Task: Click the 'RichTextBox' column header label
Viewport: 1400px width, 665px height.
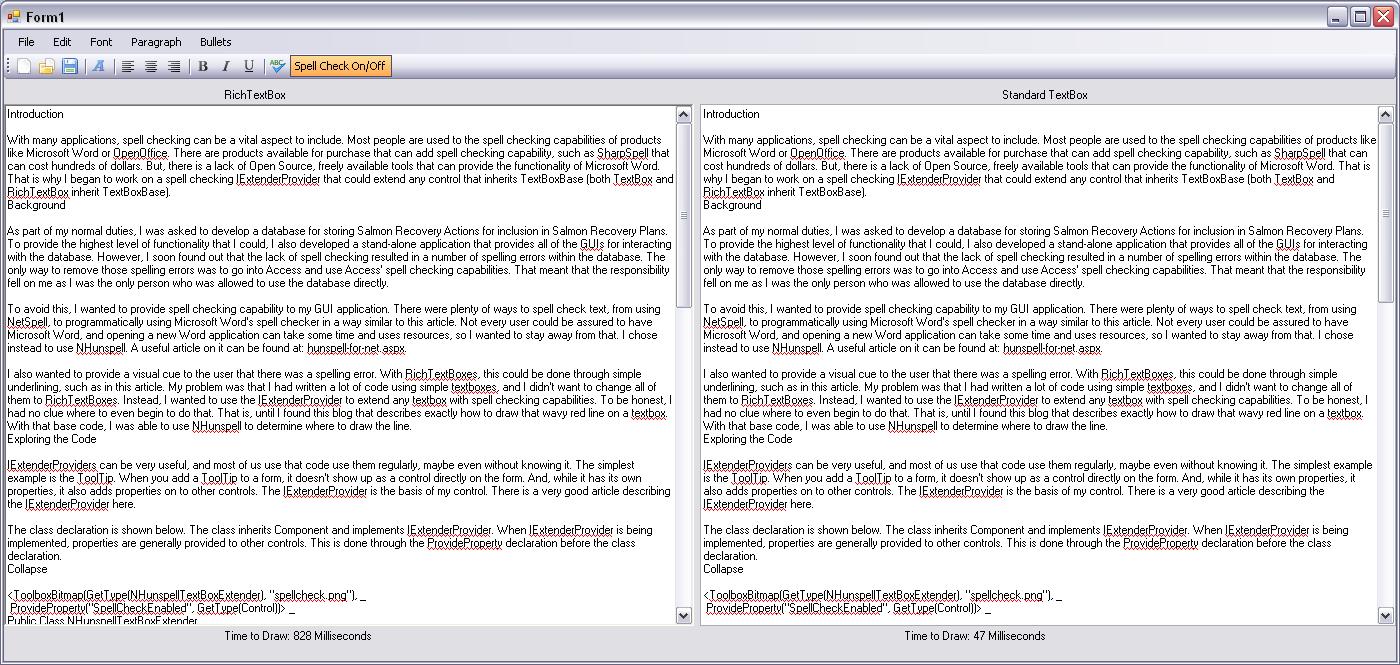Action: point(255,95)
